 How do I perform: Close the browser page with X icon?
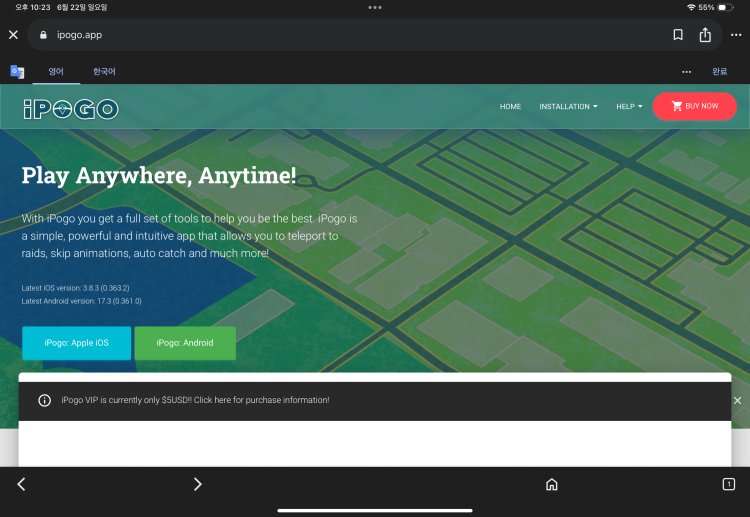pos(13,35)
